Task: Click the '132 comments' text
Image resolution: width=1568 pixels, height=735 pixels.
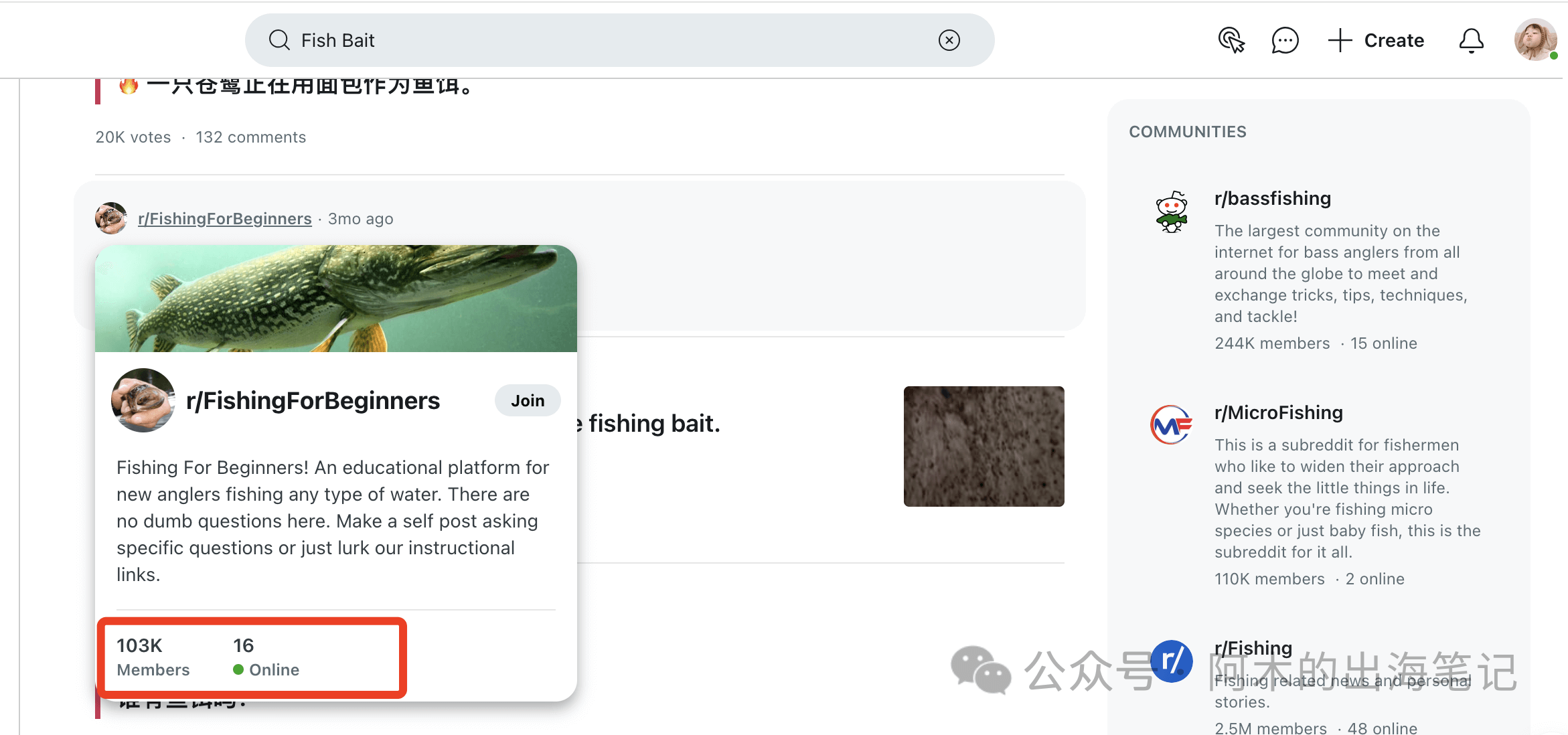Action: (250, 137)
